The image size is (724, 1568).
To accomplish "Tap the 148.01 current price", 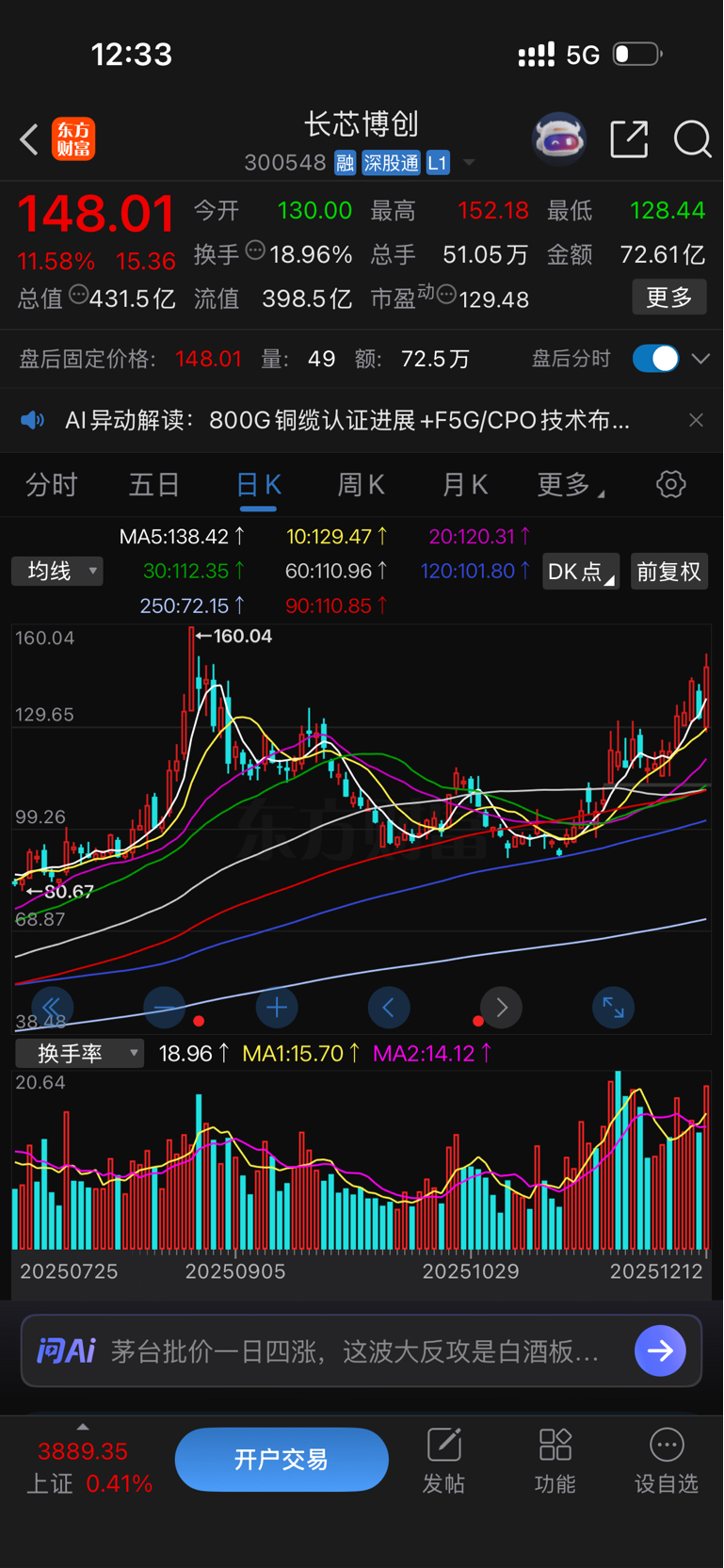I will click(x=96, y=214).
